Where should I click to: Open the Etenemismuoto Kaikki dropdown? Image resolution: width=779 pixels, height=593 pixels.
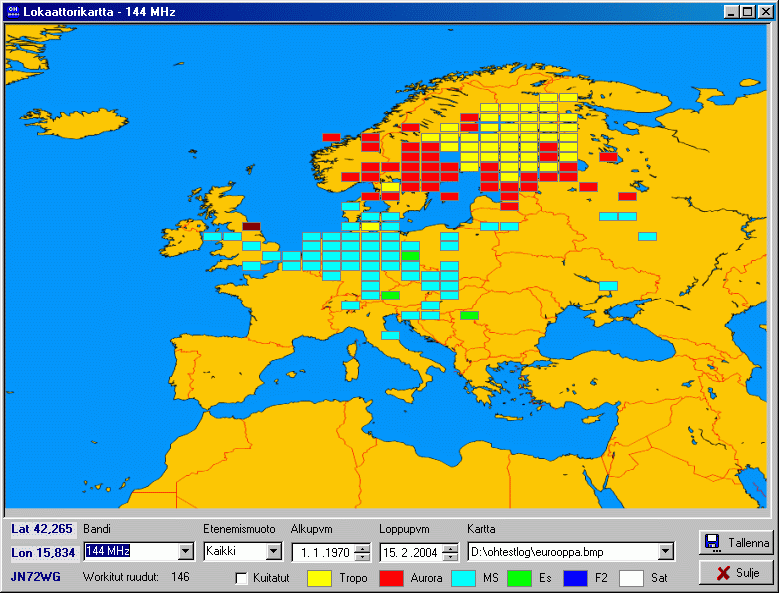coord(274,551)
